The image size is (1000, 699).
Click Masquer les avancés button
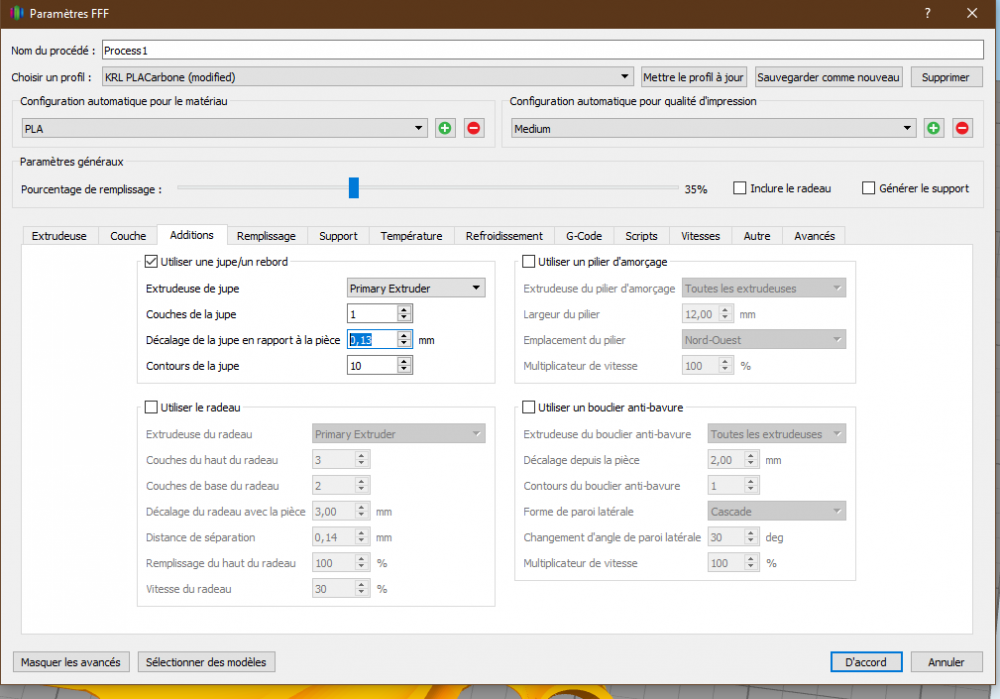[71, 662]
